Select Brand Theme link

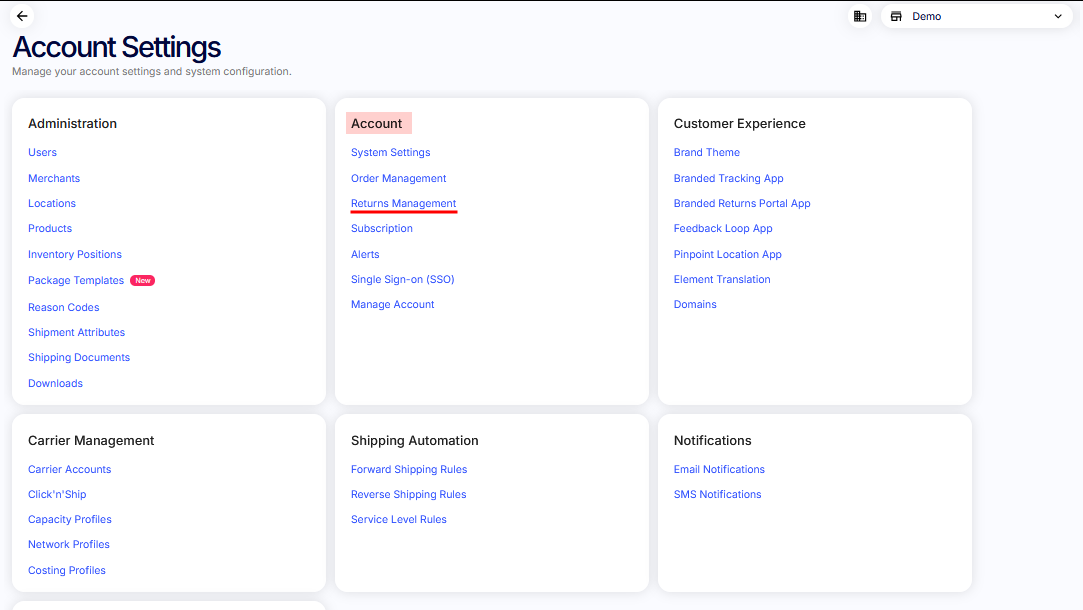pyautogui.click(x=706, y=153)
